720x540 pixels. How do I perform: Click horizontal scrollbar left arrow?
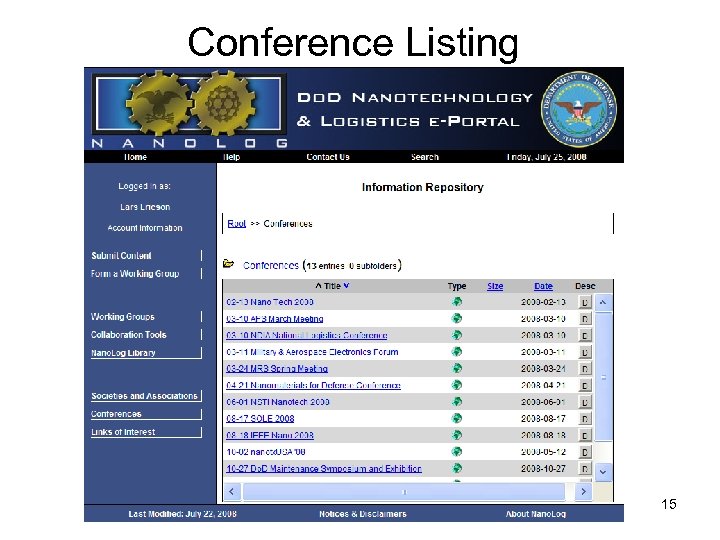[x=232, y=491]
